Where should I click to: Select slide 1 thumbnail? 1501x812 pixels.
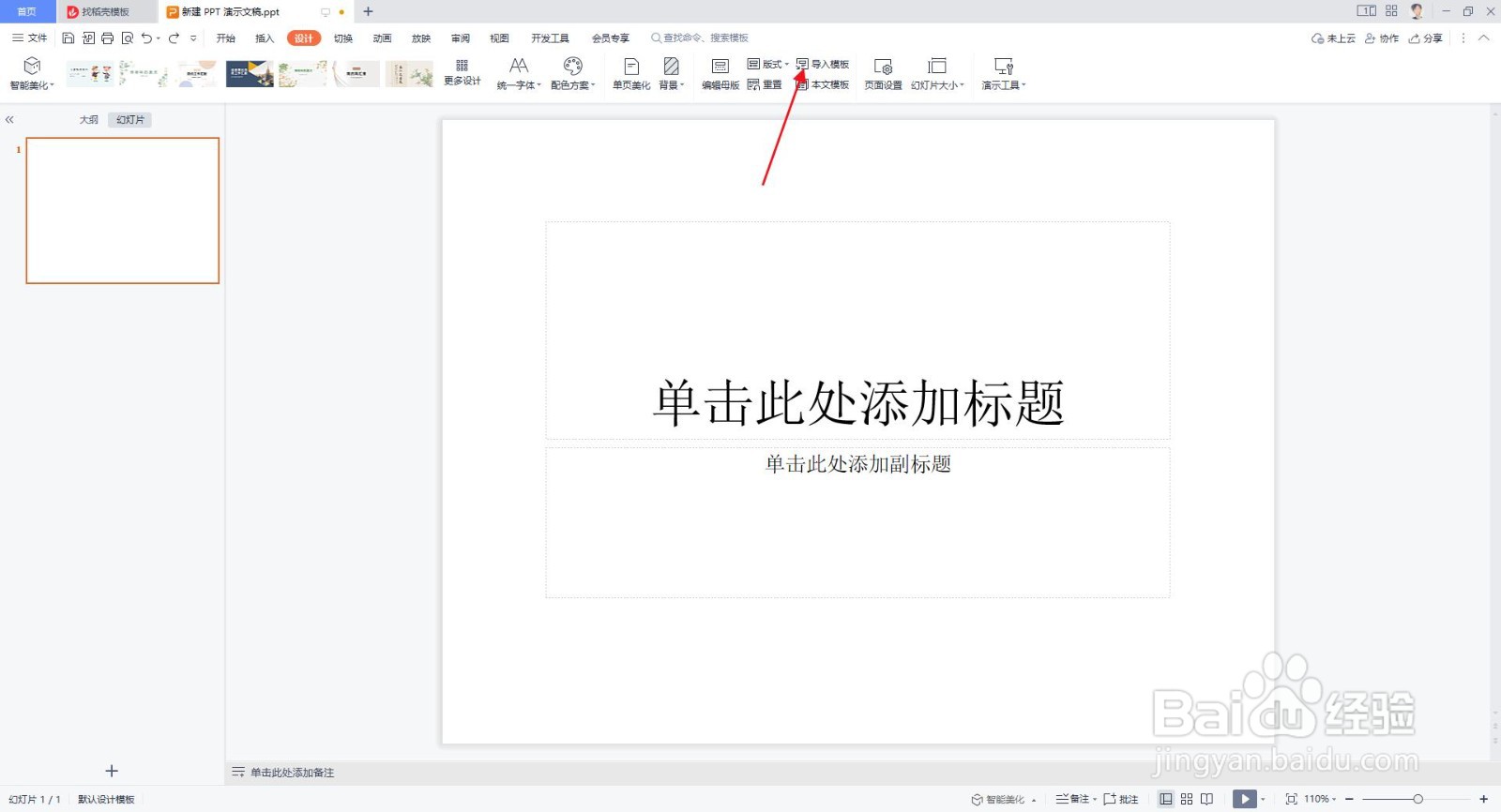pos(123,210)
